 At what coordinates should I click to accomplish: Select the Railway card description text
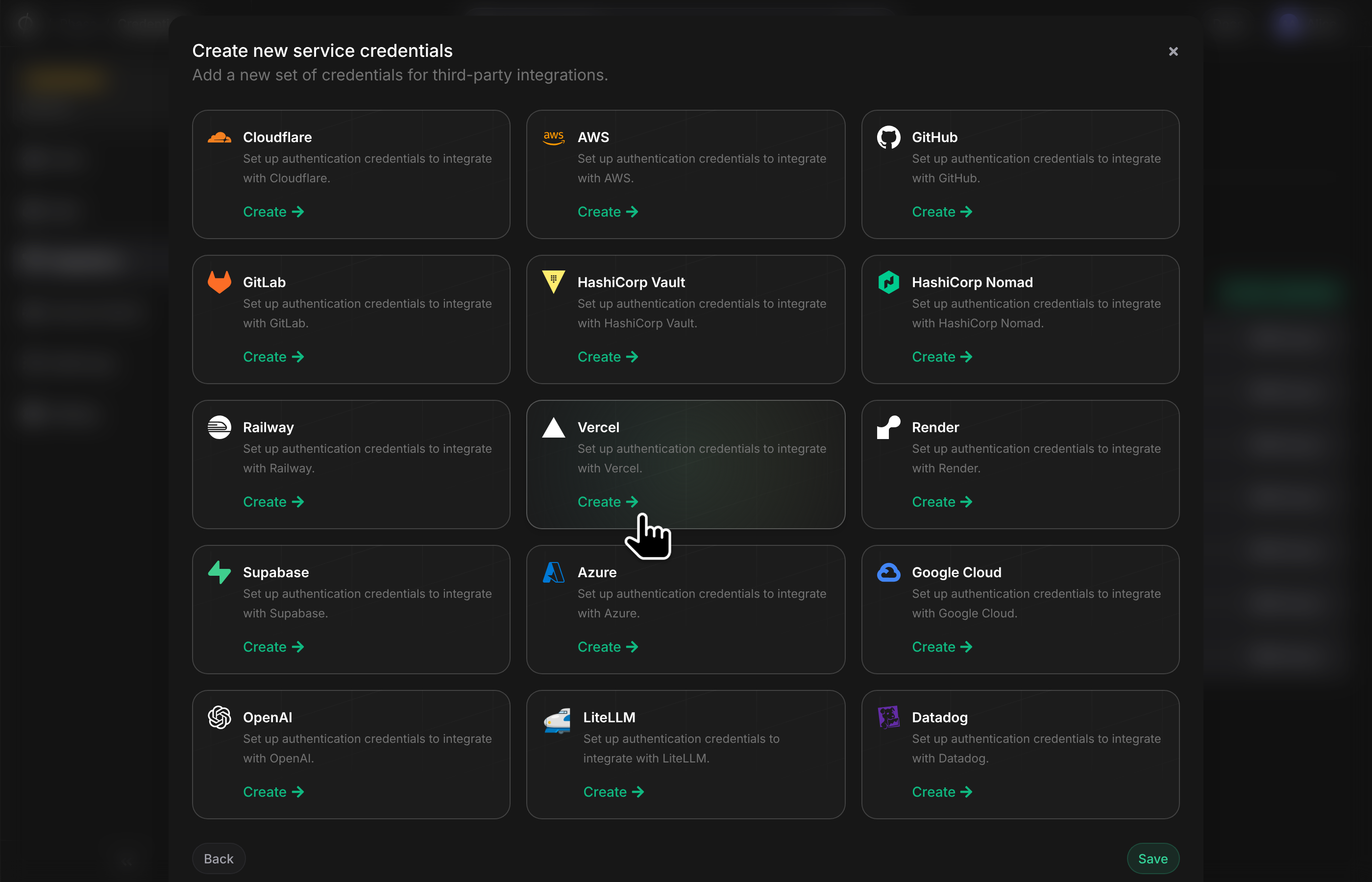click(x=367, y=458)
